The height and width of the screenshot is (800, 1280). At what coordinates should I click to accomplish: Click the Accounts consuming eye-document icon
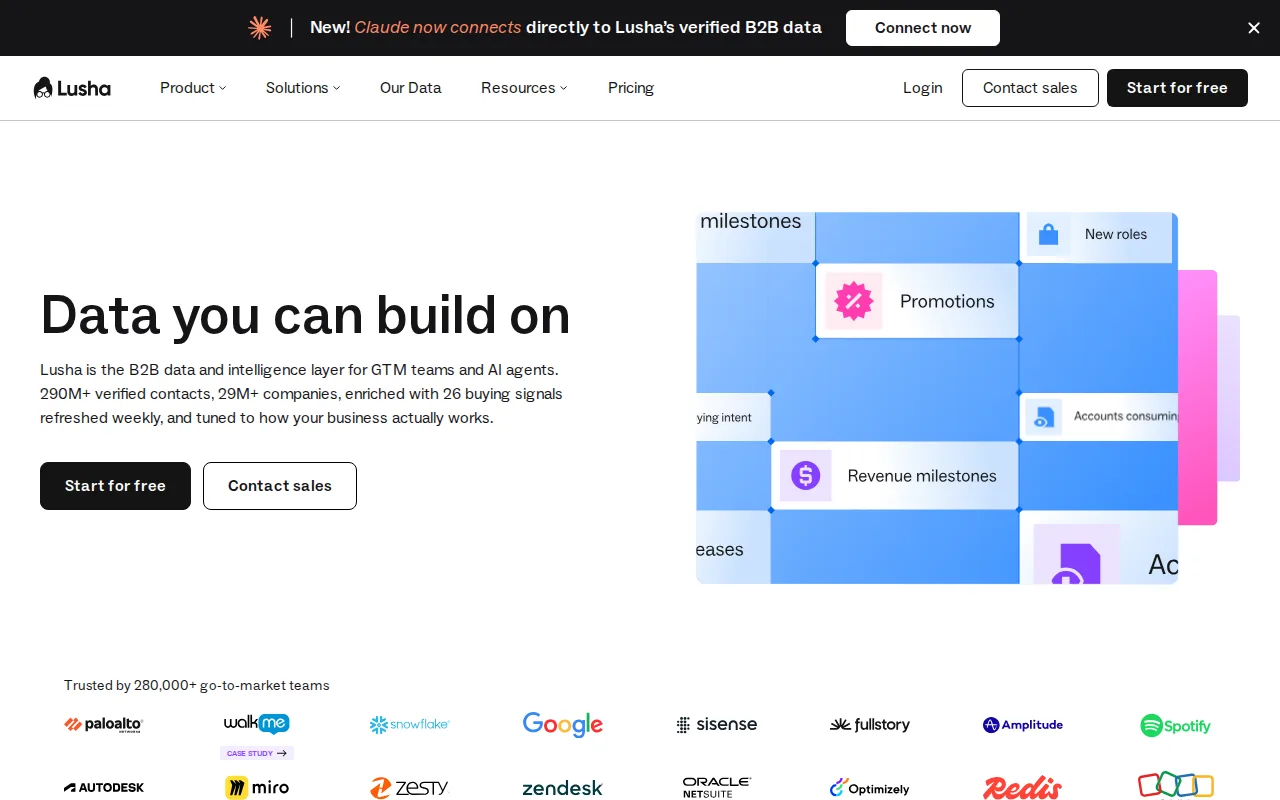pyautogui.click(x=1044, y=416)
